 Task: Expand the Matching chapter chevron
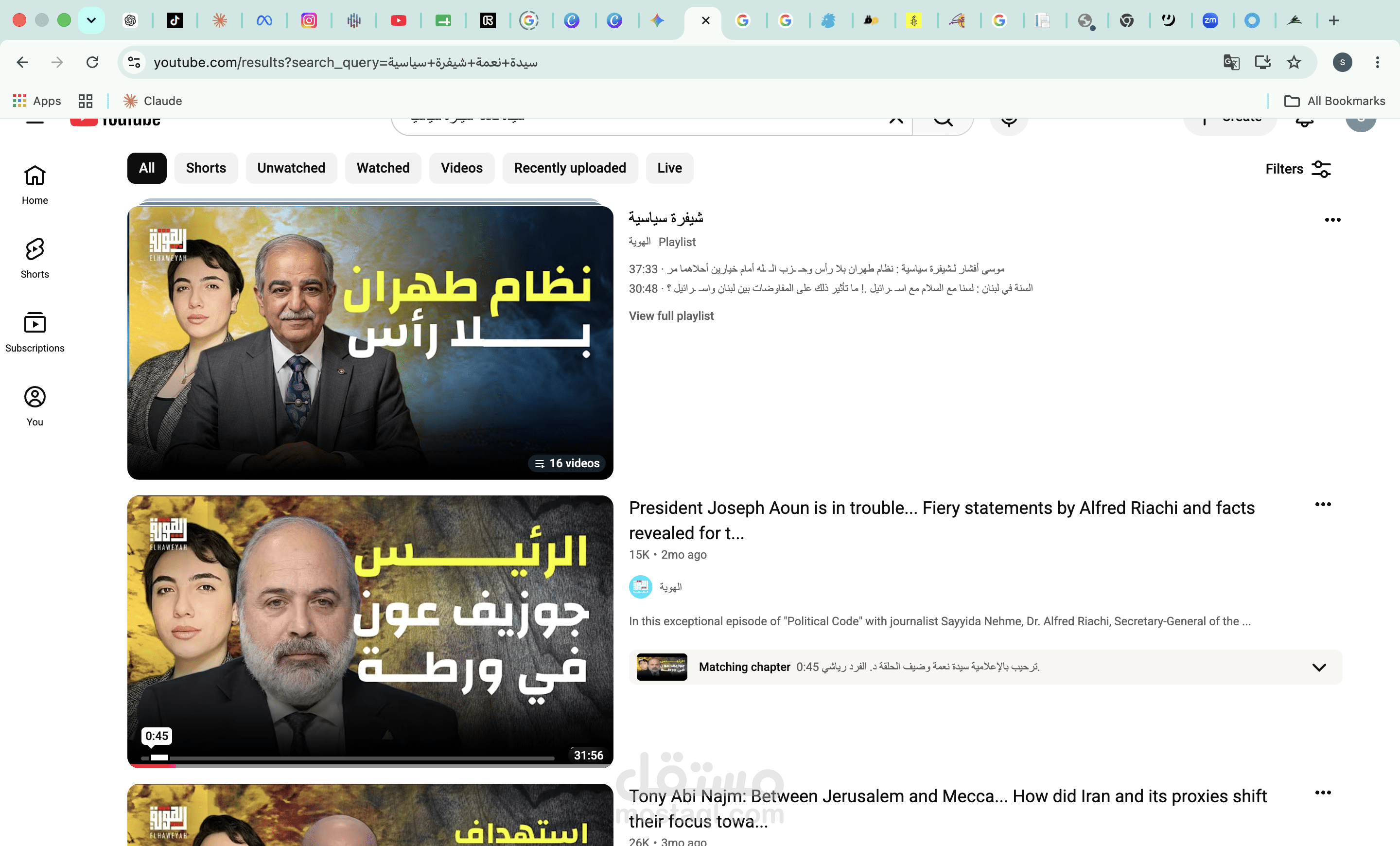(1319, 667)
